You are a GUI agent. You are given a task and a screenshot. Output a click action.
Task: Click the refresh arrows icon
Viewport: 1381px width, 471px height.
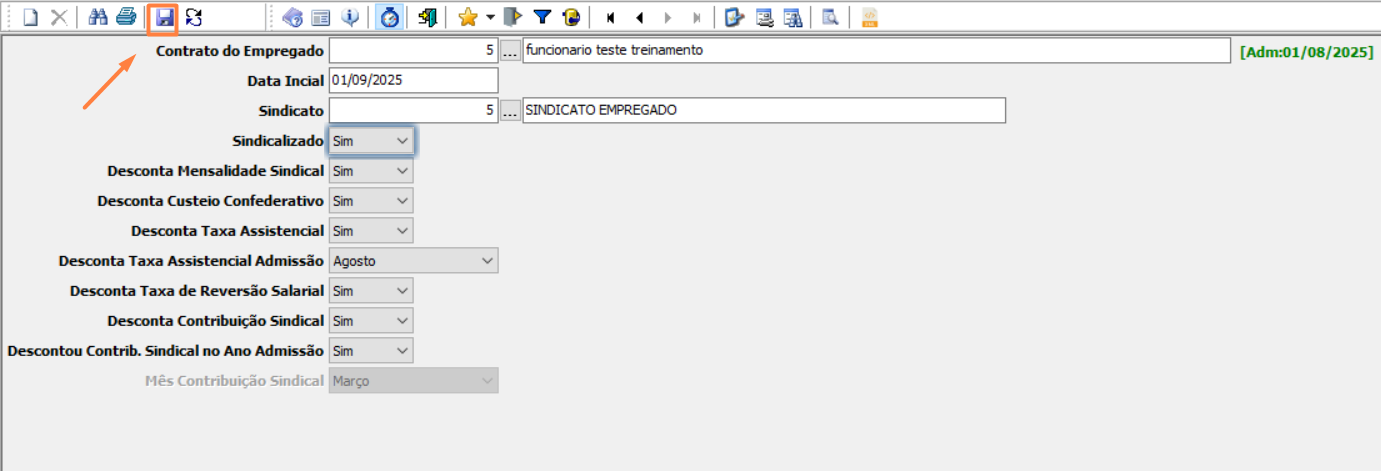(x=193, y=17)
